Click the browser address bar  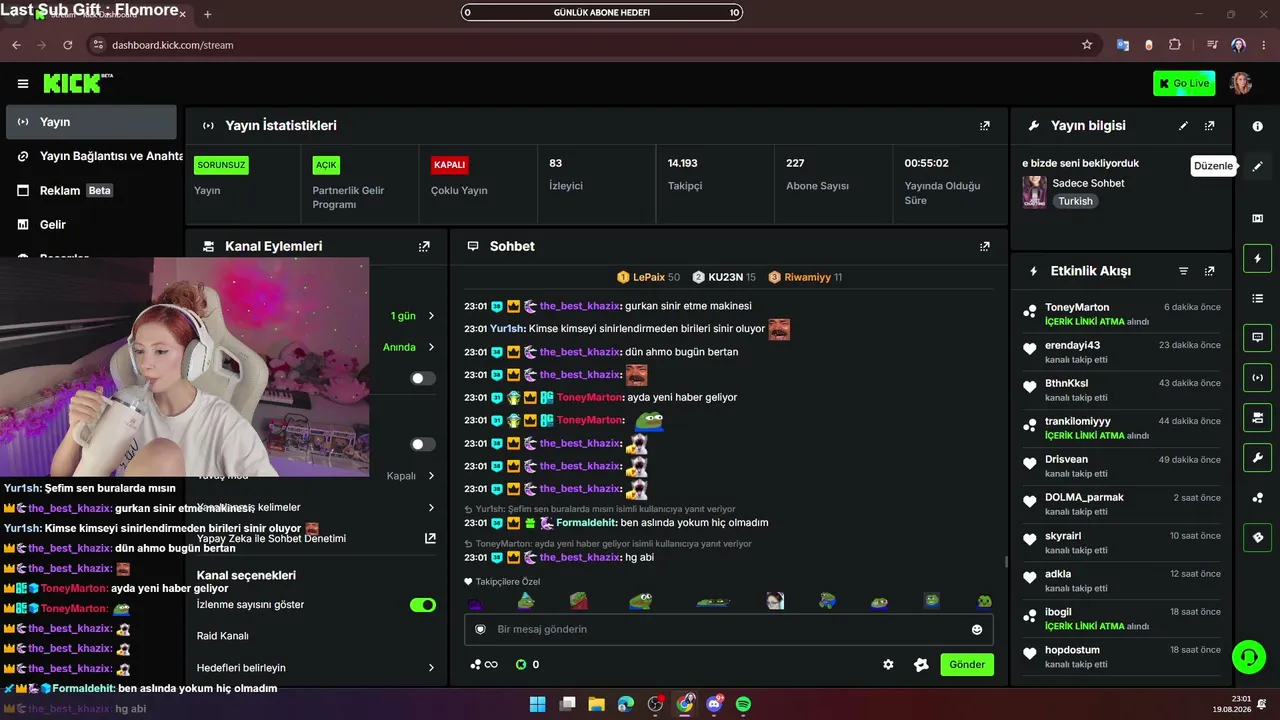pyautogui.click(x=590, y=45)
